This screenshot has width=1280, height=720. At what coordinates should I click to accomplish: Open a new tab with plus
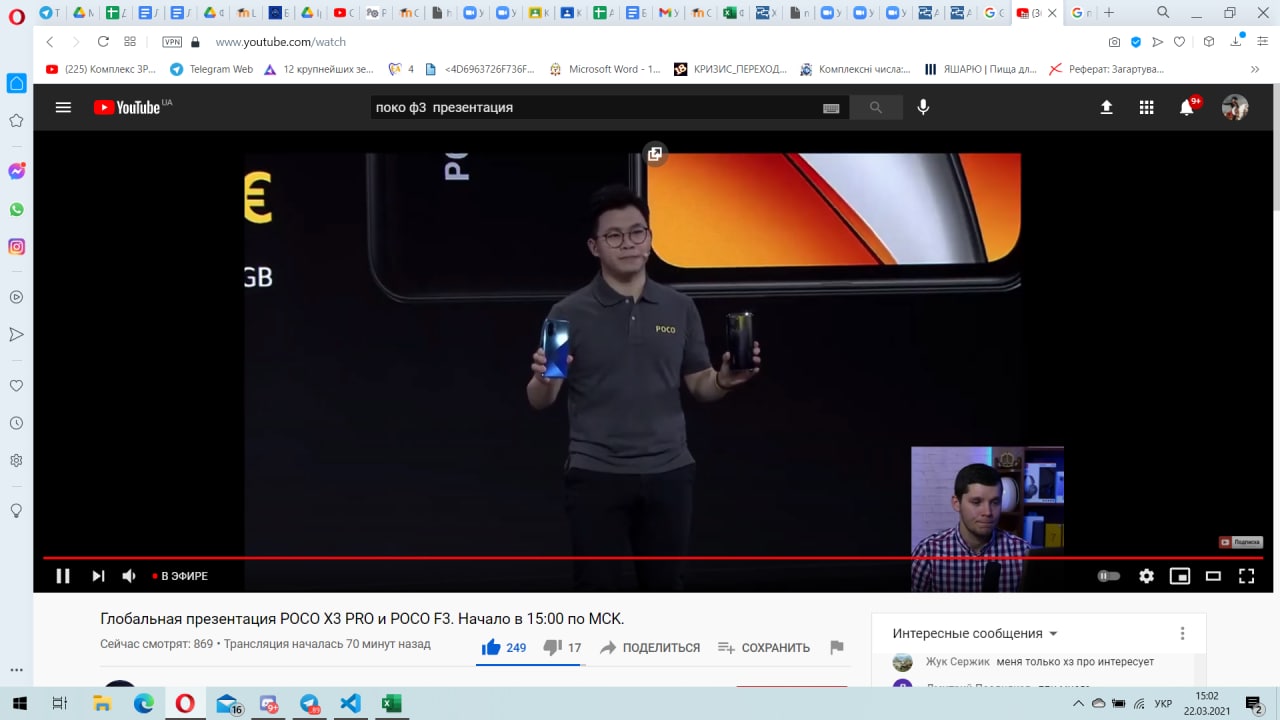coord(1109,13)
